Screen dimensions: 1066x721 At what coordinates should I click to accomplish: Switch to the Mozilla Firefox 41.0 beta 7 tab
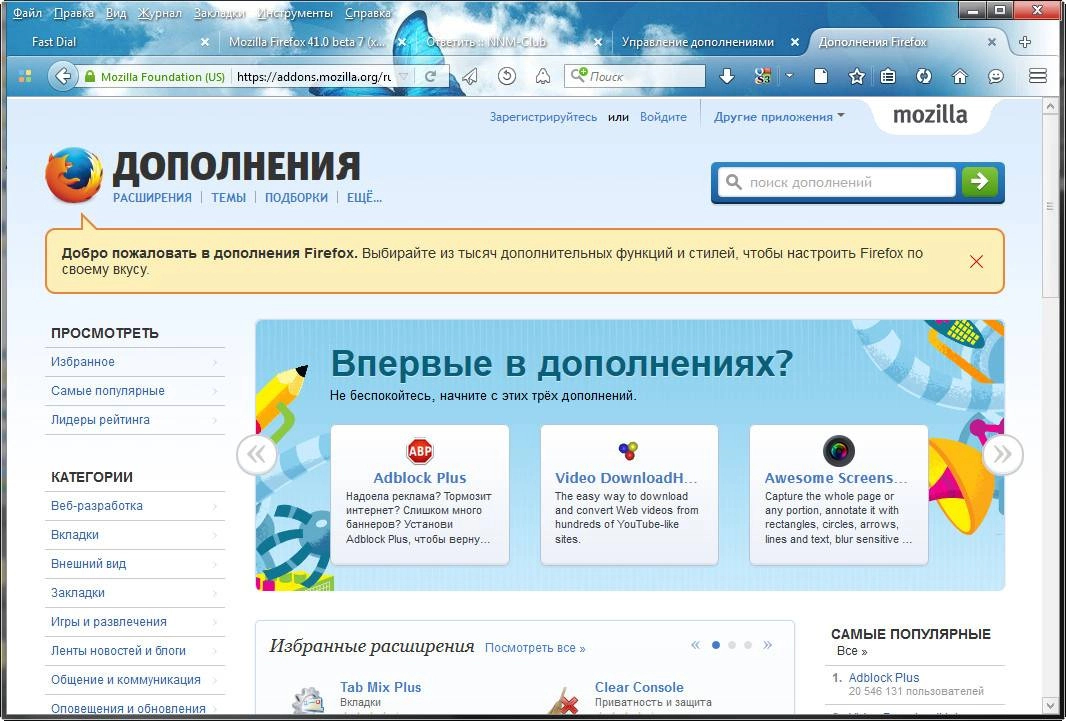[x=307, y=42]
